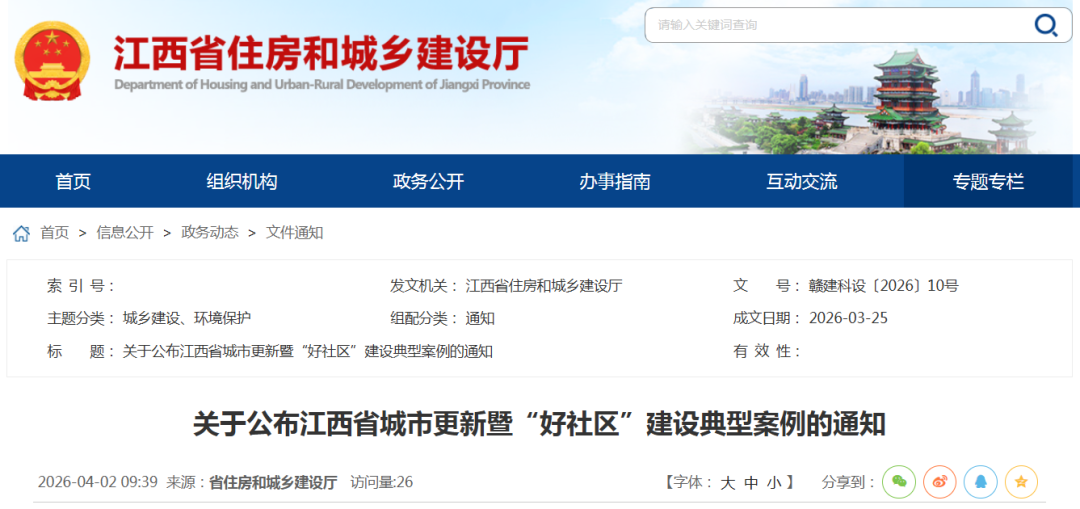Share to Qzone star icon

tap(1021, 482)
